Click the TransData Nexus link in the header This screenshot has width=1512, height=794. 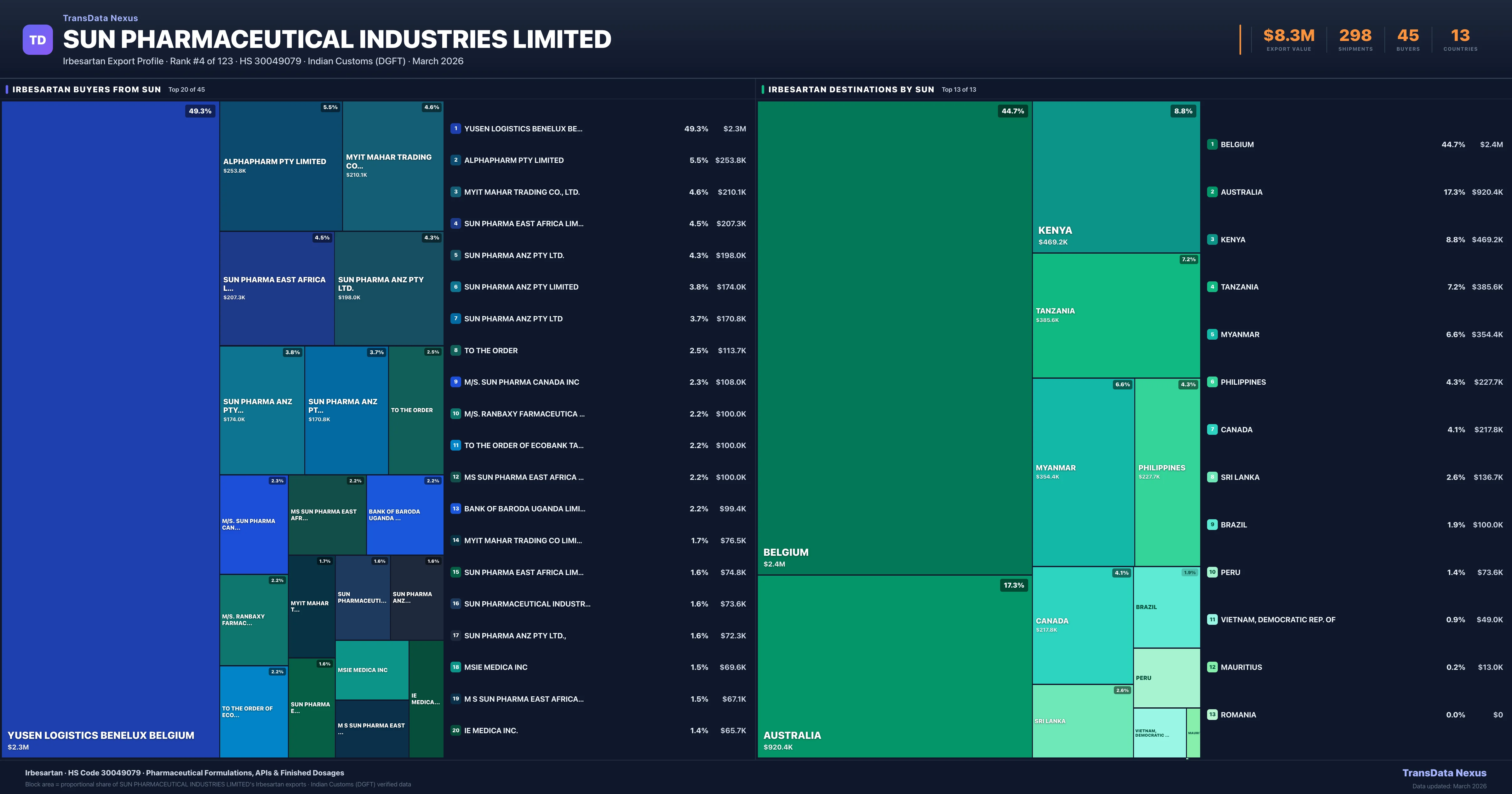pyautogui.click(x=100, y=18)
